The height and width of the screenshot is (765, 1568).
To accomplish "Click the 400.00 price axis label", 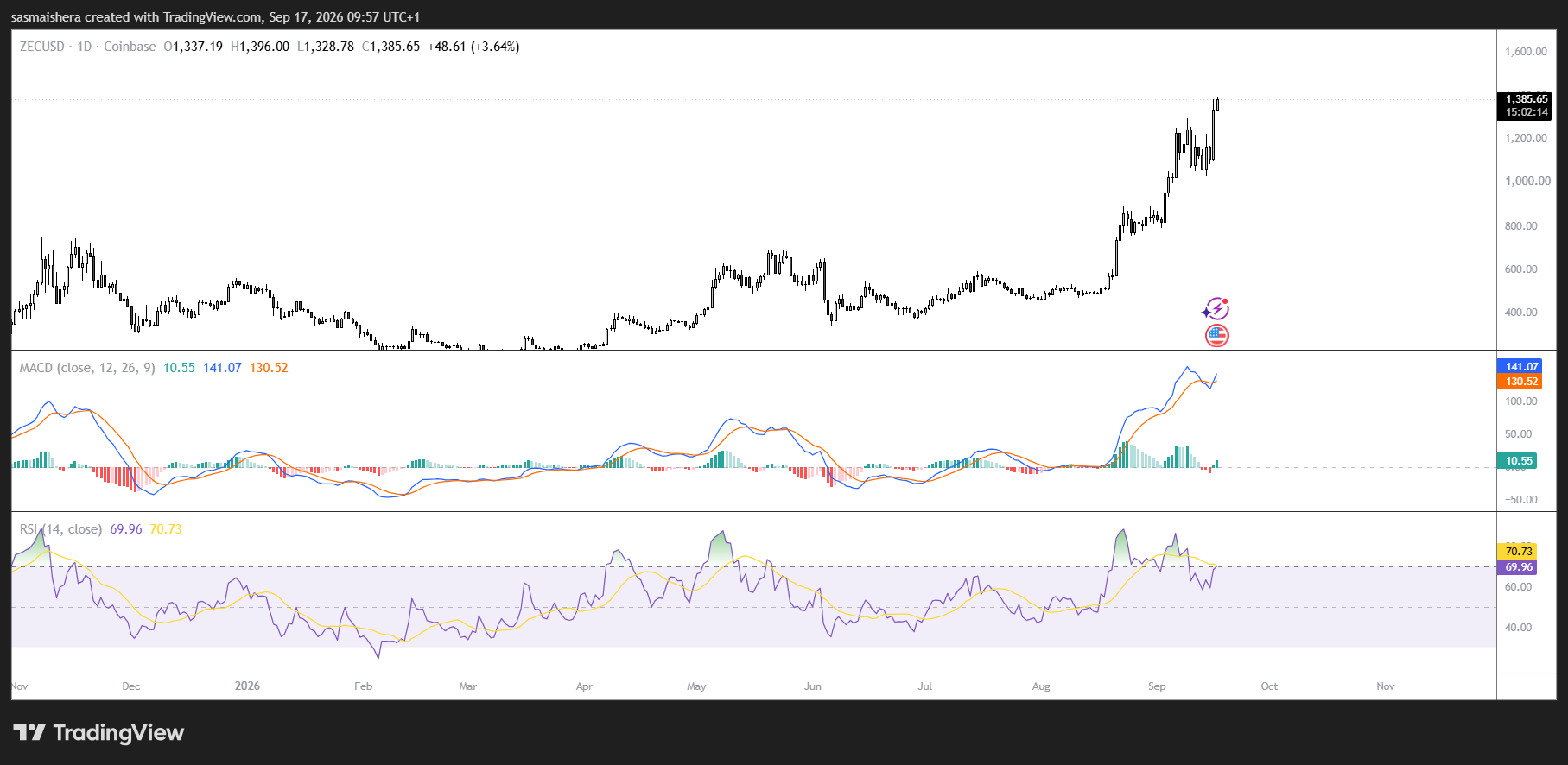I will pos(1520,313).
